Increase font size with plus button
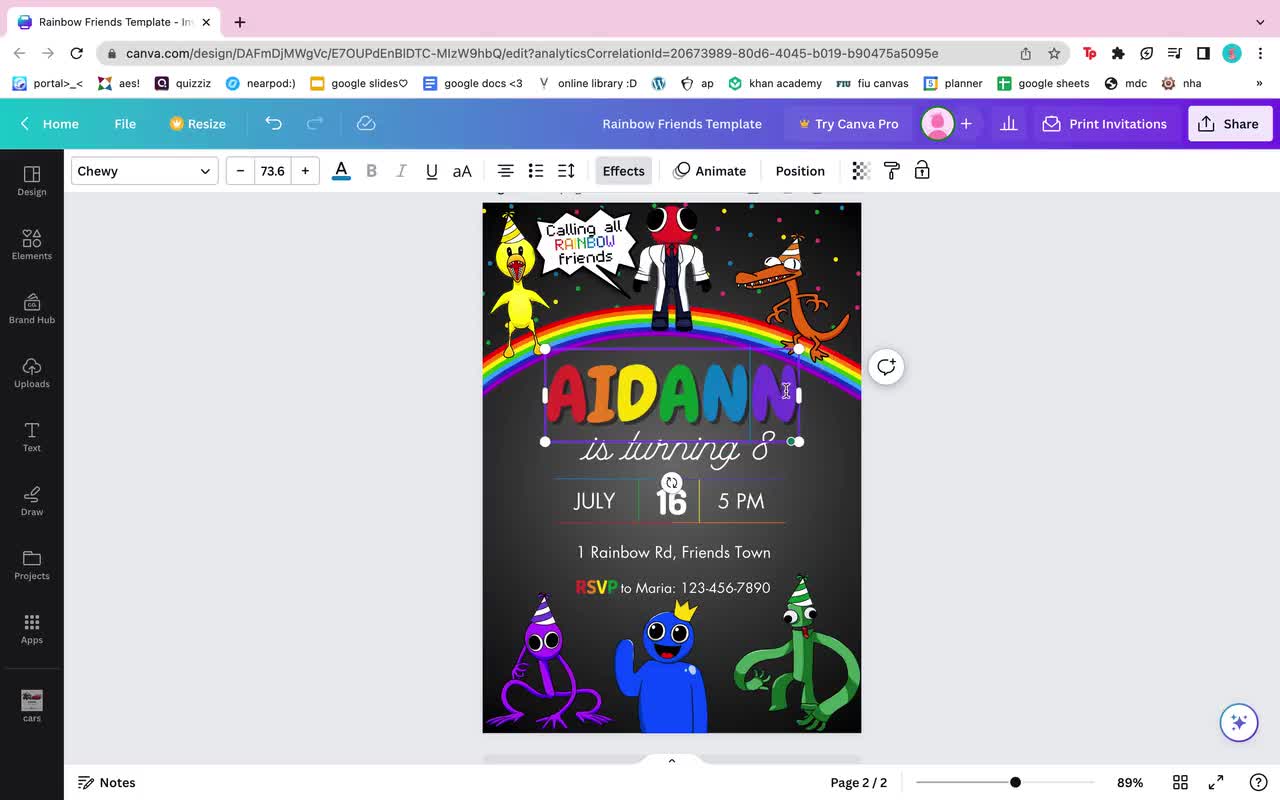This screenshot has width=1280, height=800. pyautogui.click(x=305, y=171)
